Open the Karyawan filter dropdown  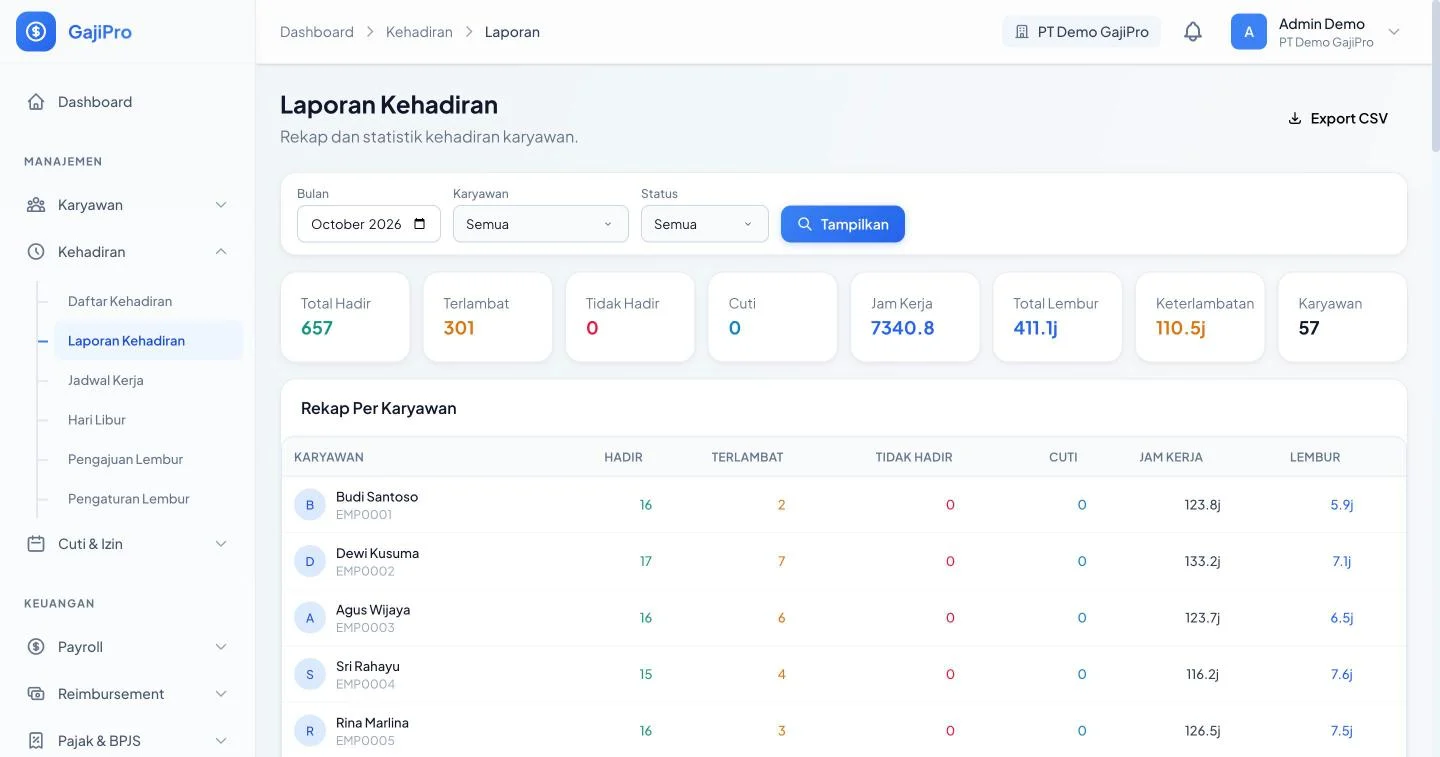click(x=541, y=224)
